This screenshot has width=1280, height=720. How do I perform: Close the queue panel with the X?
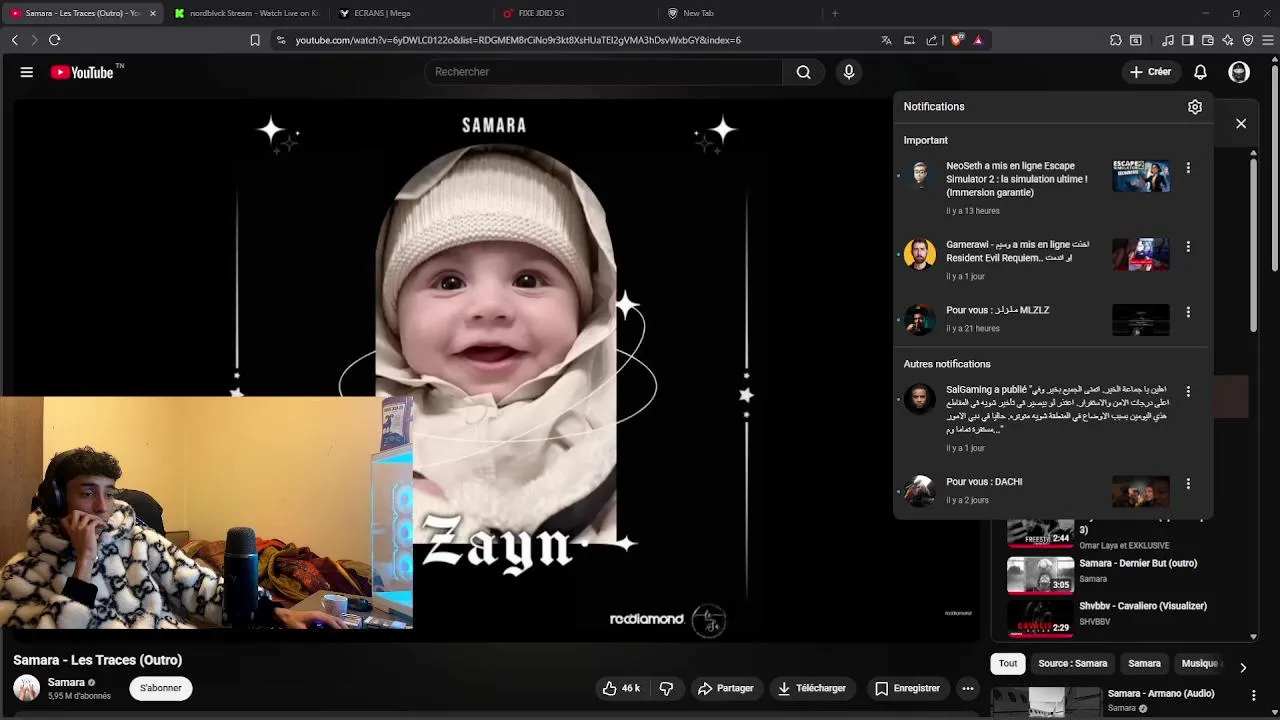tap(1241, 123)
